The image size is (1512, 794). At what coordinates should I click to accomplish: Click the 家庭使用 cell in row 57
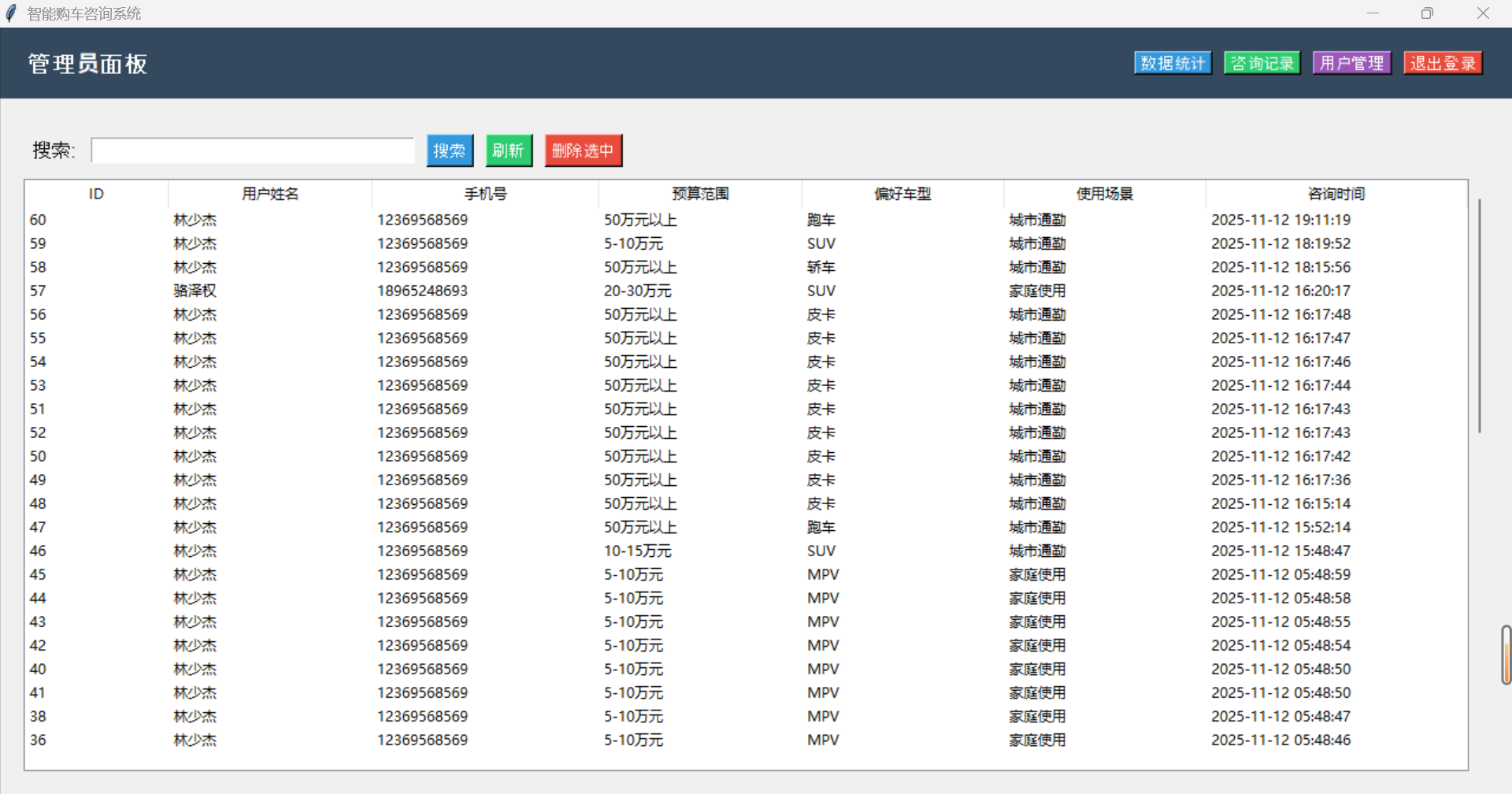1037,291
